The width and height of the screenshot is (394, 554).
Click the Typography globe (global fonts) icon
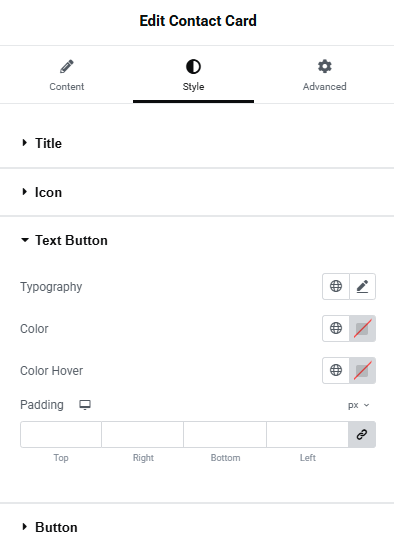pos(336,286)
